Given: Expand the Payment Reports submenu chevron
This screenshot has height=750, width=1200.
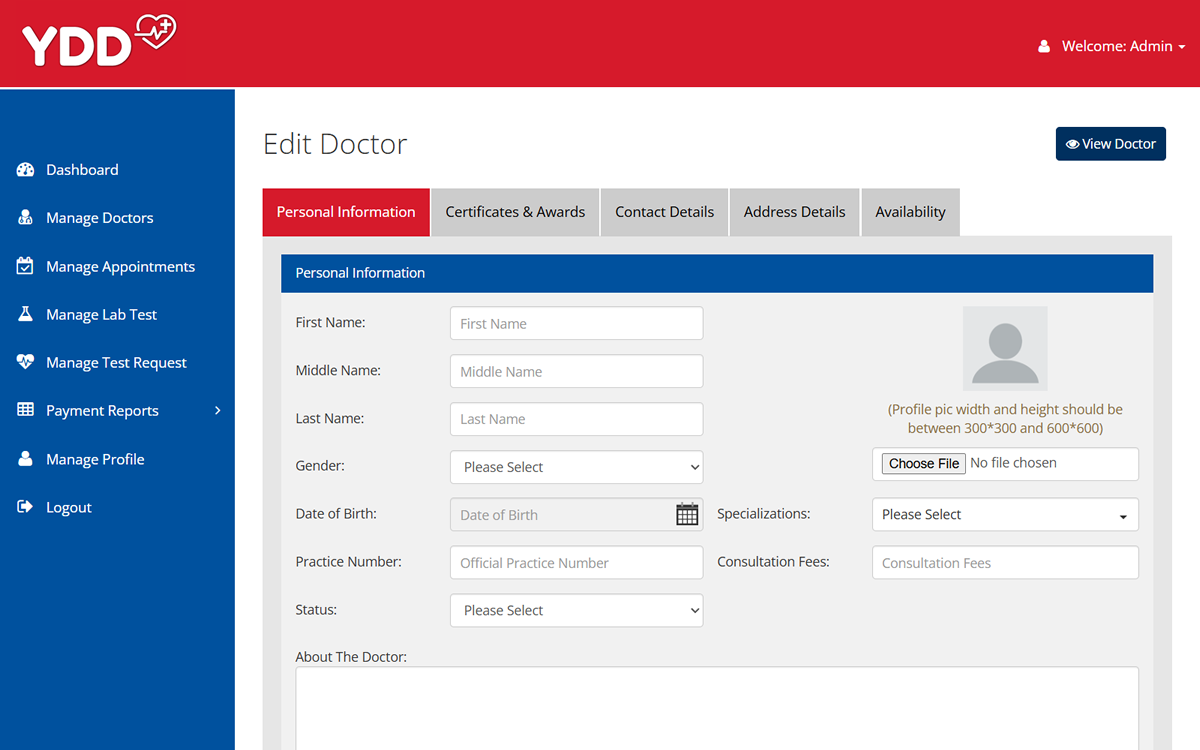Looking at the screenshot, I should (x=218, y=410).
